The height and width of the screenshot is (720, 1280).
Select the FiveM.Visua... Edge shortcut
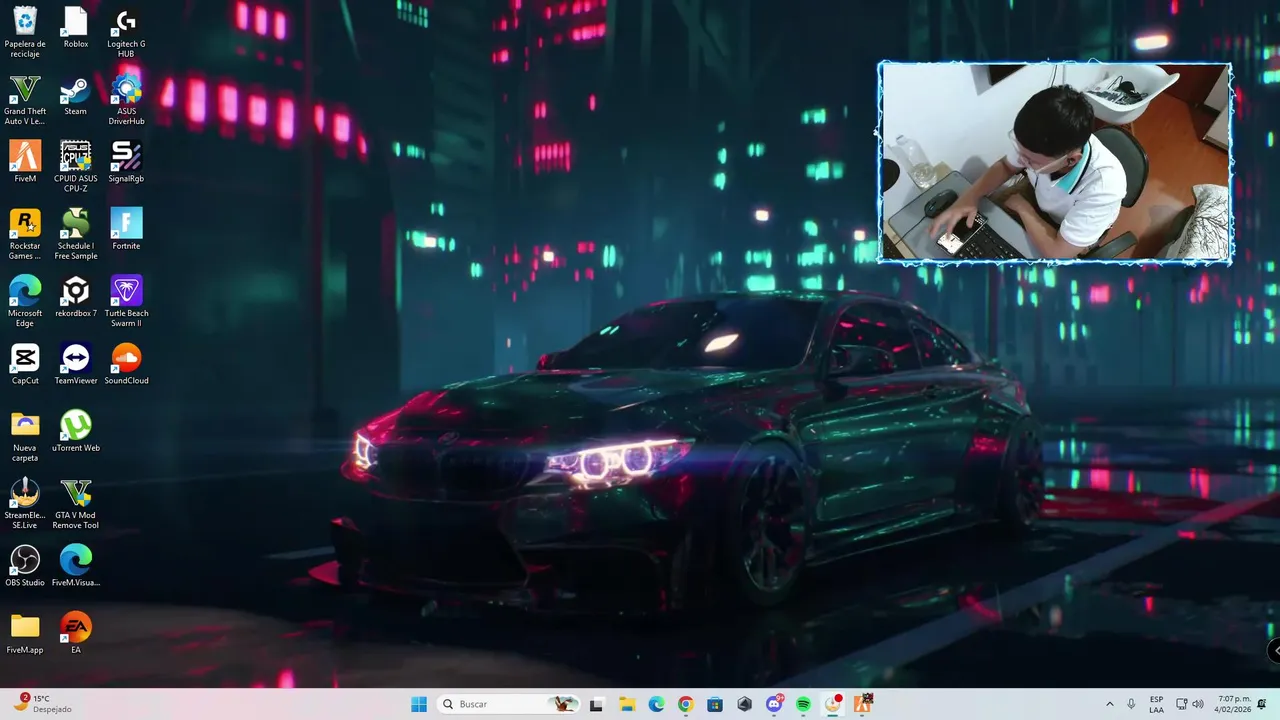76,566
